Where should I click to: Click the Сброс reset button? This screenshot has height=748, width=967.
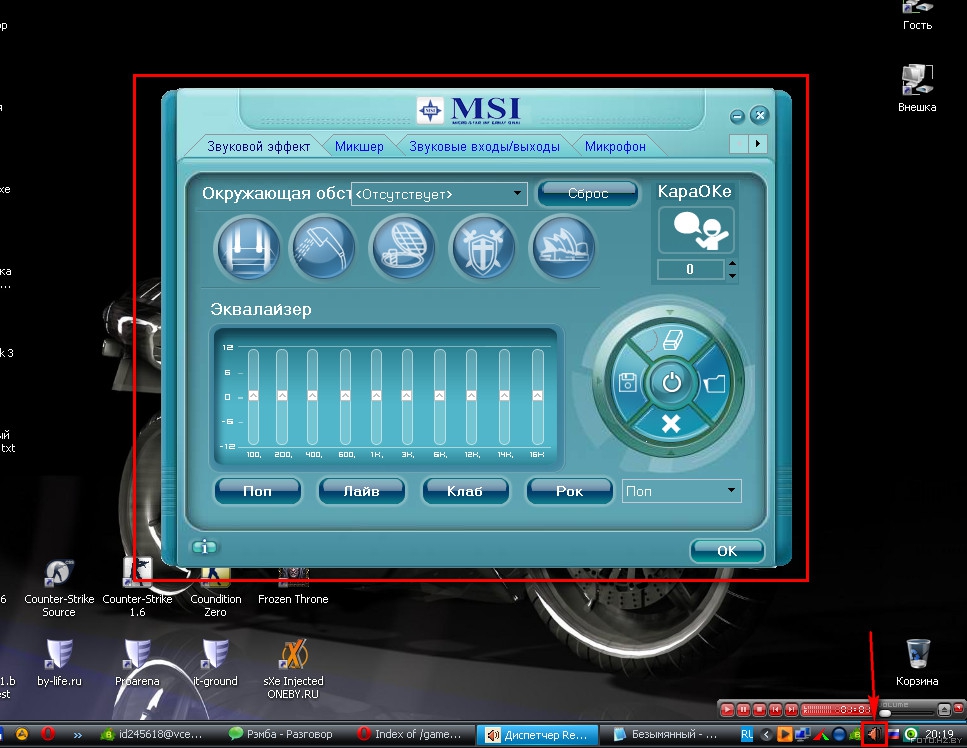[588, 194]
